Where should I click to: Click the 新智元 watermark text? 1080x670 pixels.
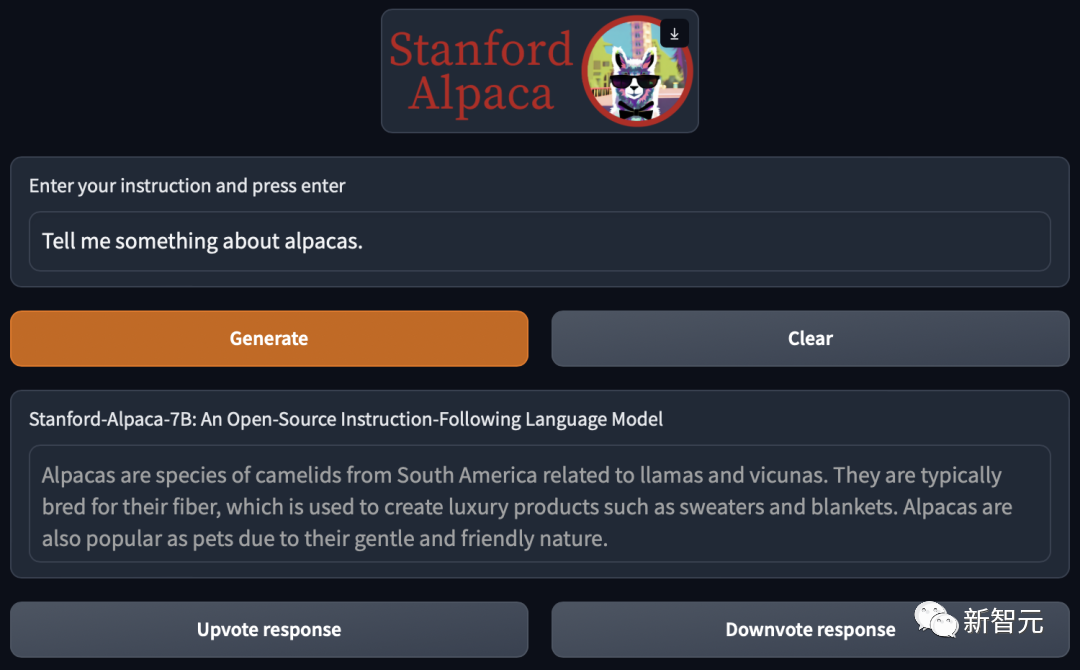pos(1003,621)
